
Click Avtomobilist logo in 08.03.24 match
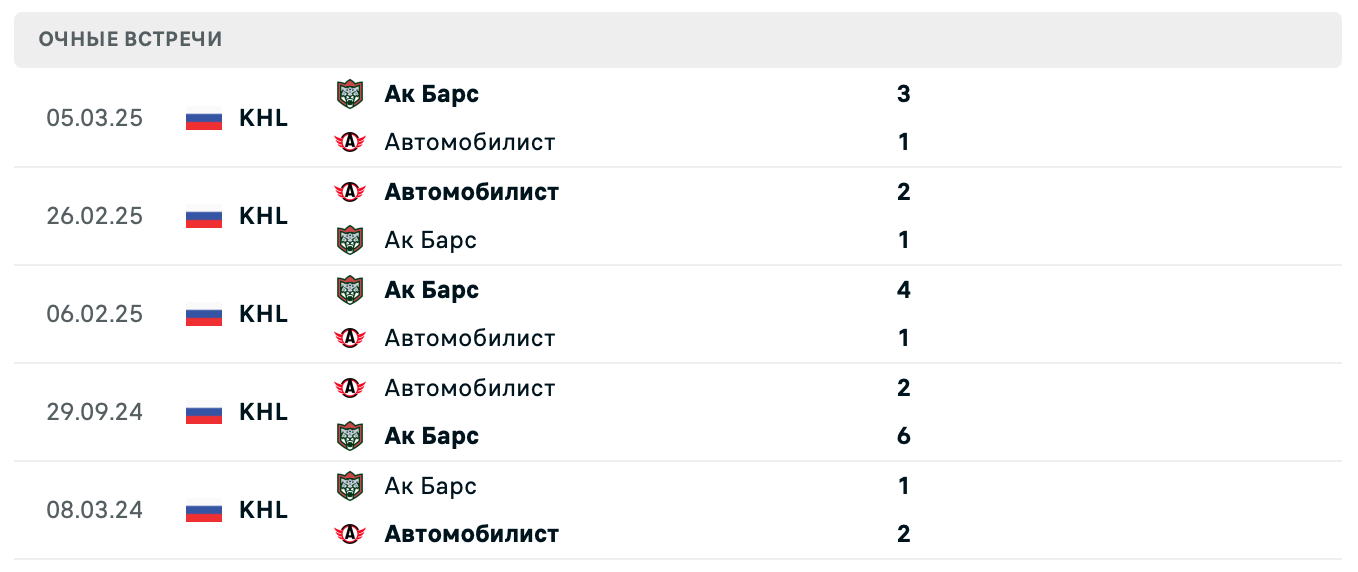(x=350, y=534)
